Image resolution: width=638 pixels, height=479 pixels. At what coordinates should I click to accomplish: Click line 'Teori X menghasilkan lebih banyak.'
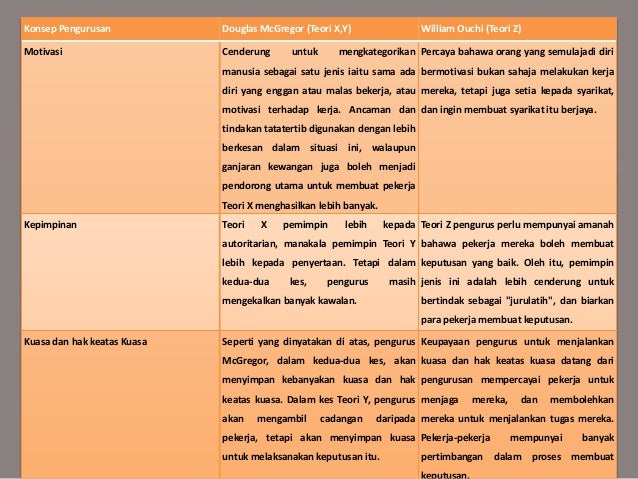coord(299,206)
